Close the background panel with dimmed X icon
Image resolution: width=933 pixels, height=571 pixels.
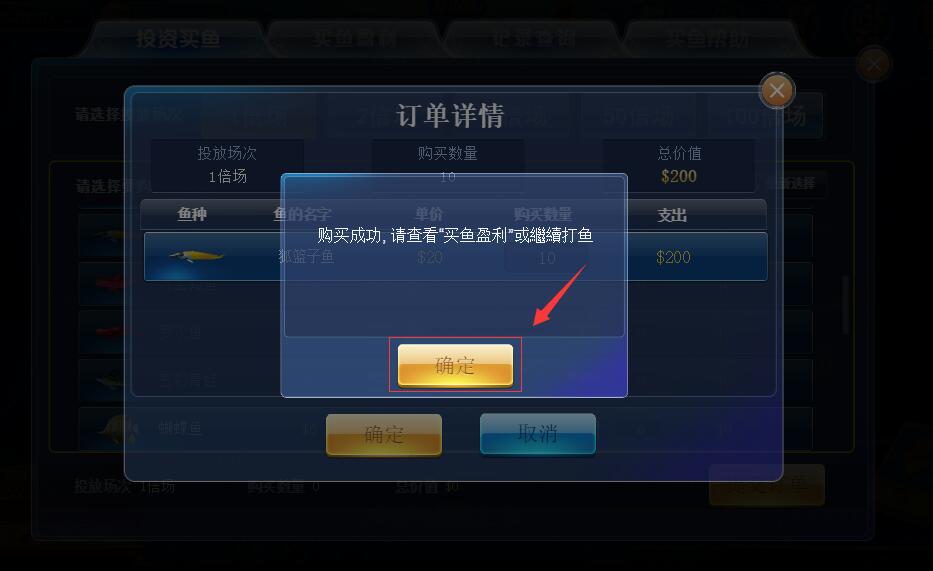tap(873, 64)
